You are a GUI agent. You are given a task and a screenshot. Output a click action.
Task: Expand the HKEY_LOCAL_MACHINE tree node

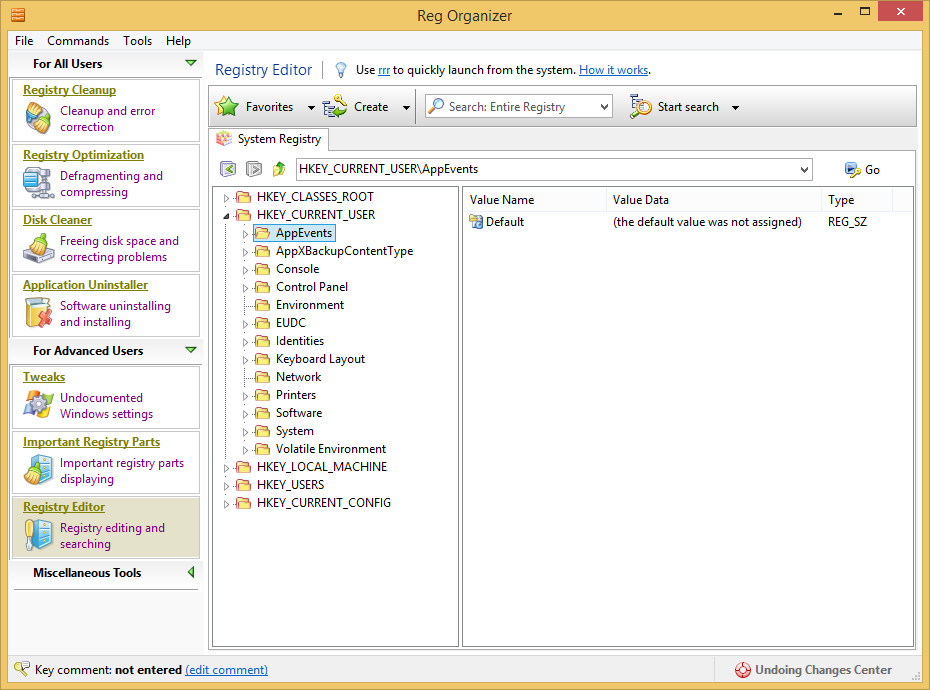226,467
